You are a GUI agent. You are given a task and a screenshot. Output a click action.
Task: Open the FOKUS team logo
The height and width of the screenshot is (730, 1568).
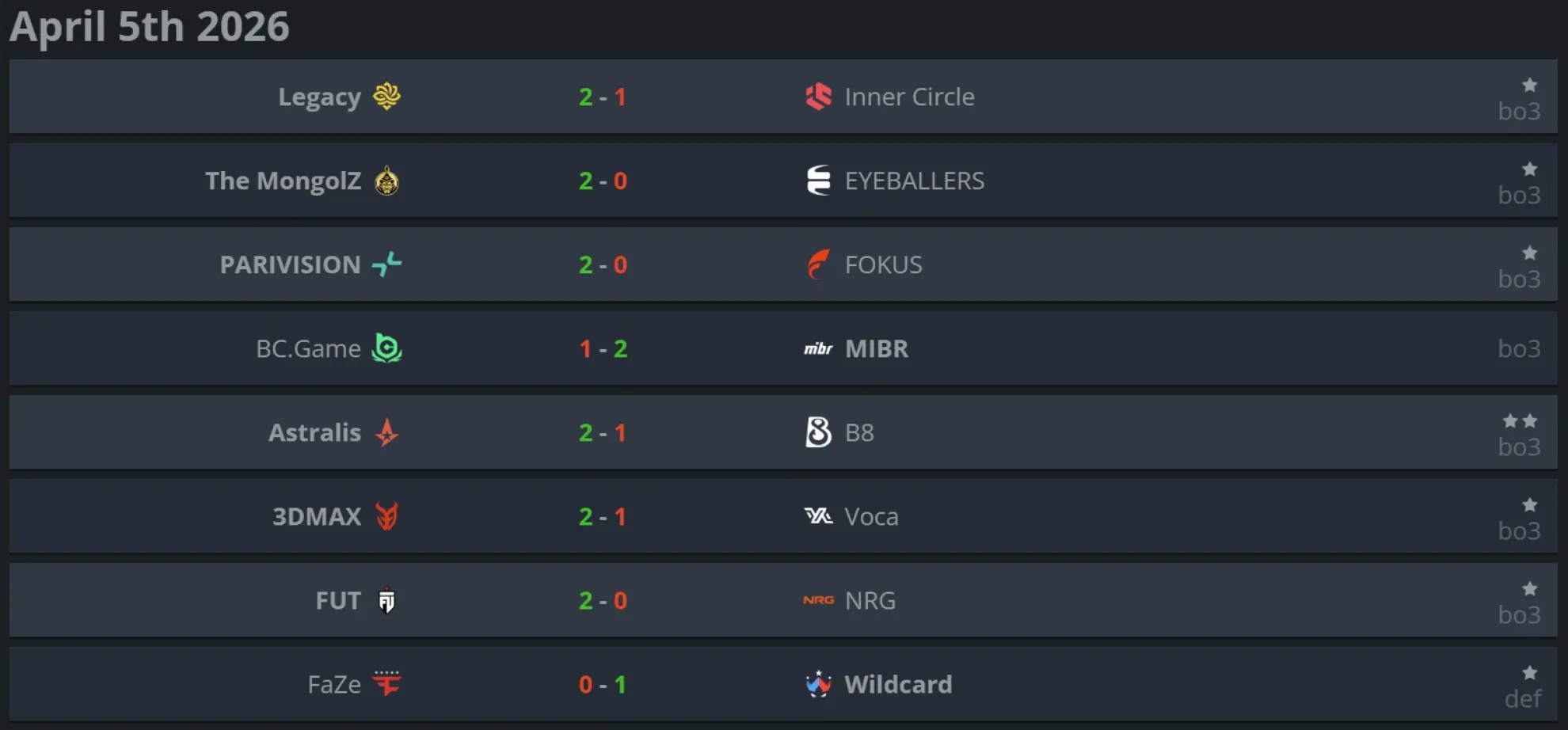[x=819, y=264]
